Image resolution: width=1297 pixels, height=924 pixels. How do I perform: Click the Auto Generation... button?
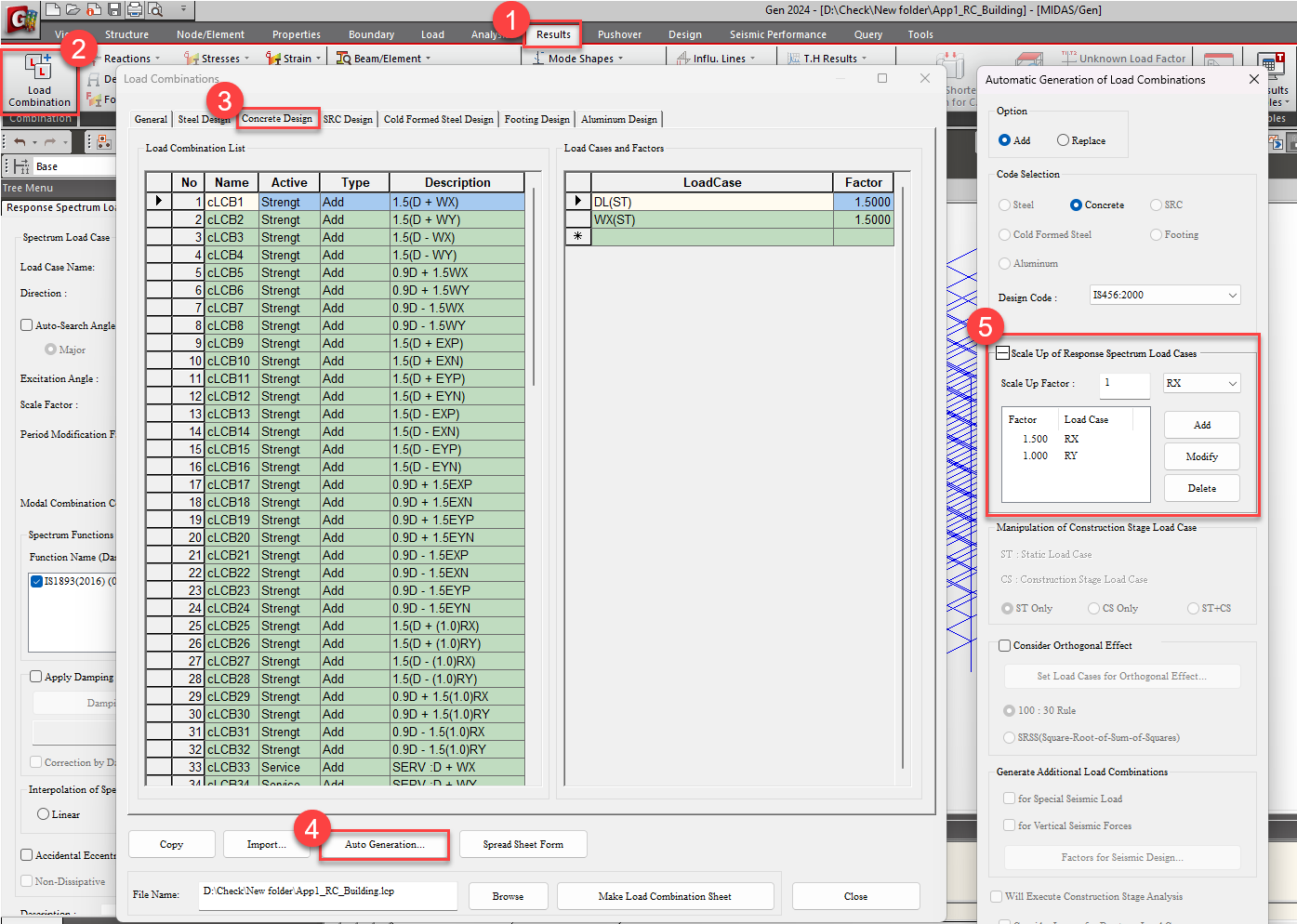coord(384,844)
